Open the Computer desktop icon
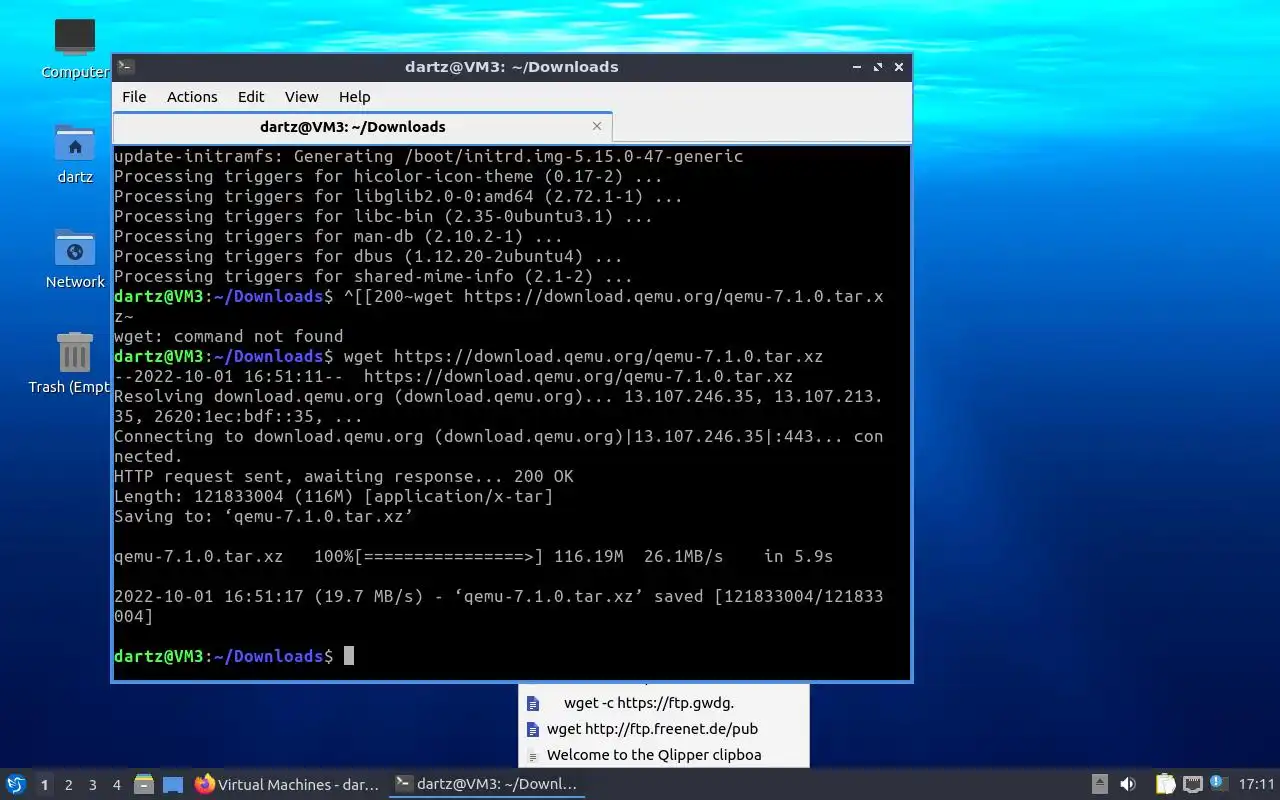1280x800 pixels. [75, 50]
